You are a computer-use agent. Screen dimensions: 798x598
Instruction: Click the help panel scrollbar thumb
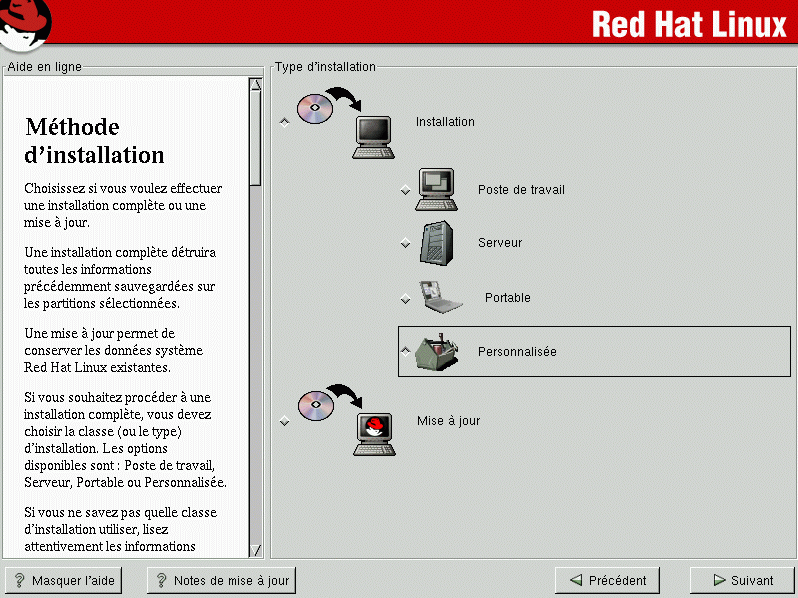coord(255,137)
